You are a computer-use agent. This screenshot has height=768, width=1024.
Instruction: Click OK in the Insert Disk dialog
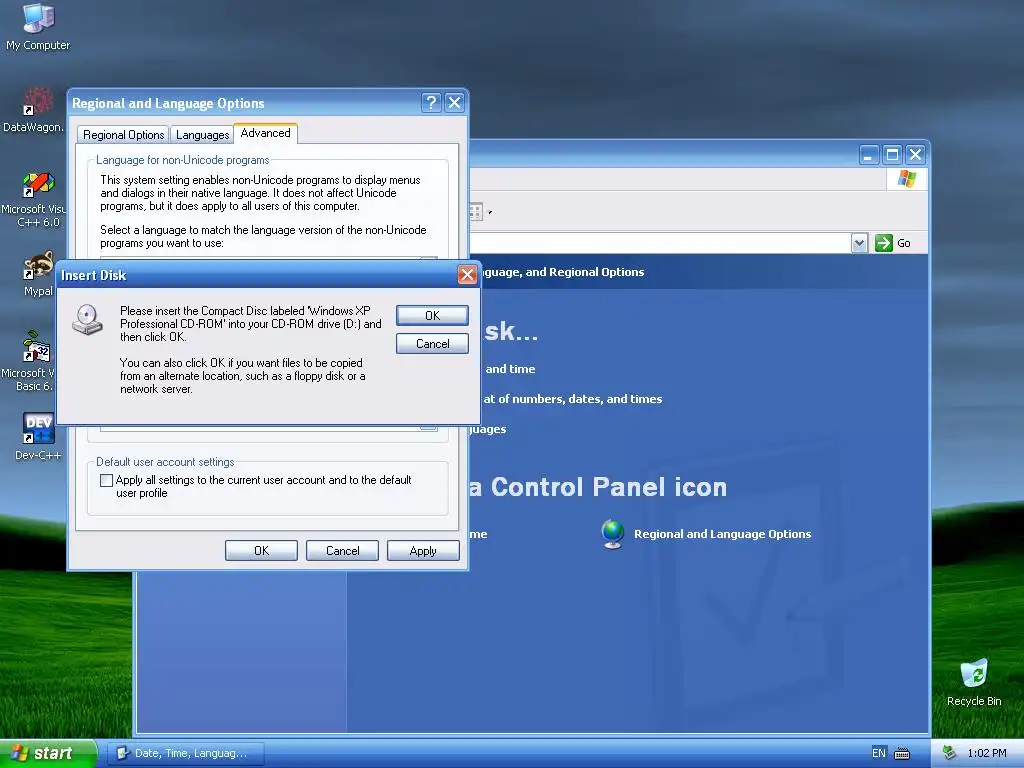[x=432, y=315]
